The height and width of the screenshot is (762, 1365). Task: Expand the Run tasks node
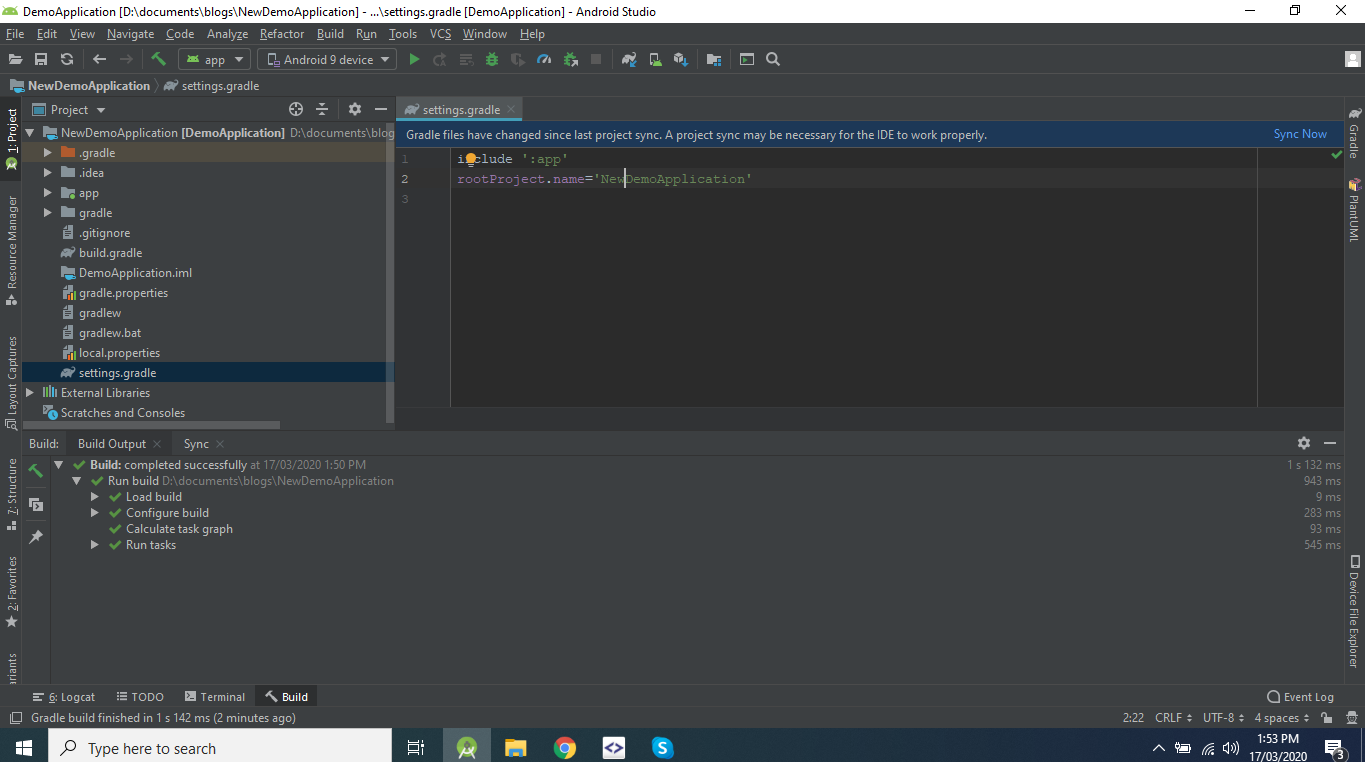tap(94, 545)
